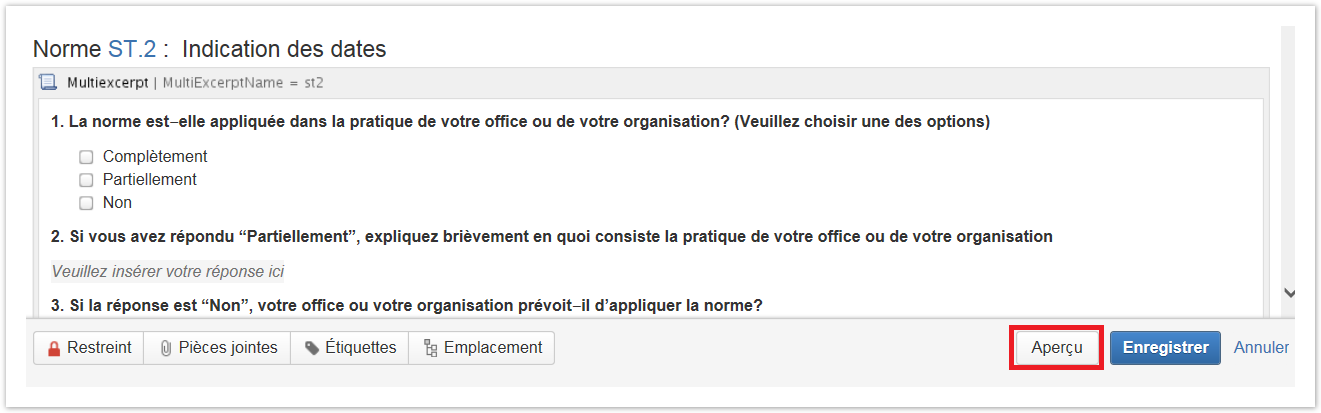
Task: Click the scroll-down chevron at right edge
Action: [1289, 293]
